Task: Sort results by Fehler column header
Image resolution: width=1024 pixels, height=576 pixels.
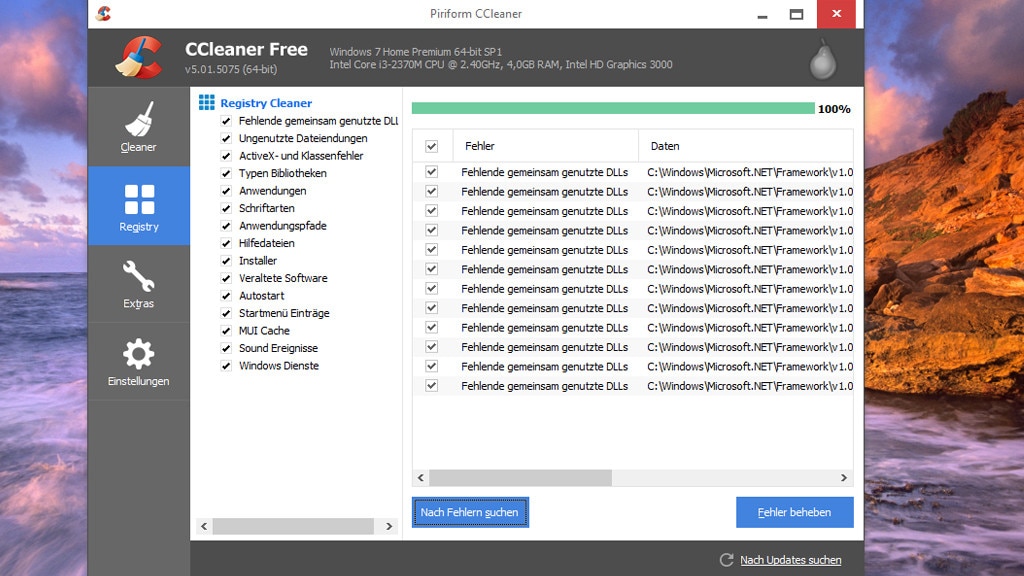Action: [x=545, y=146]
